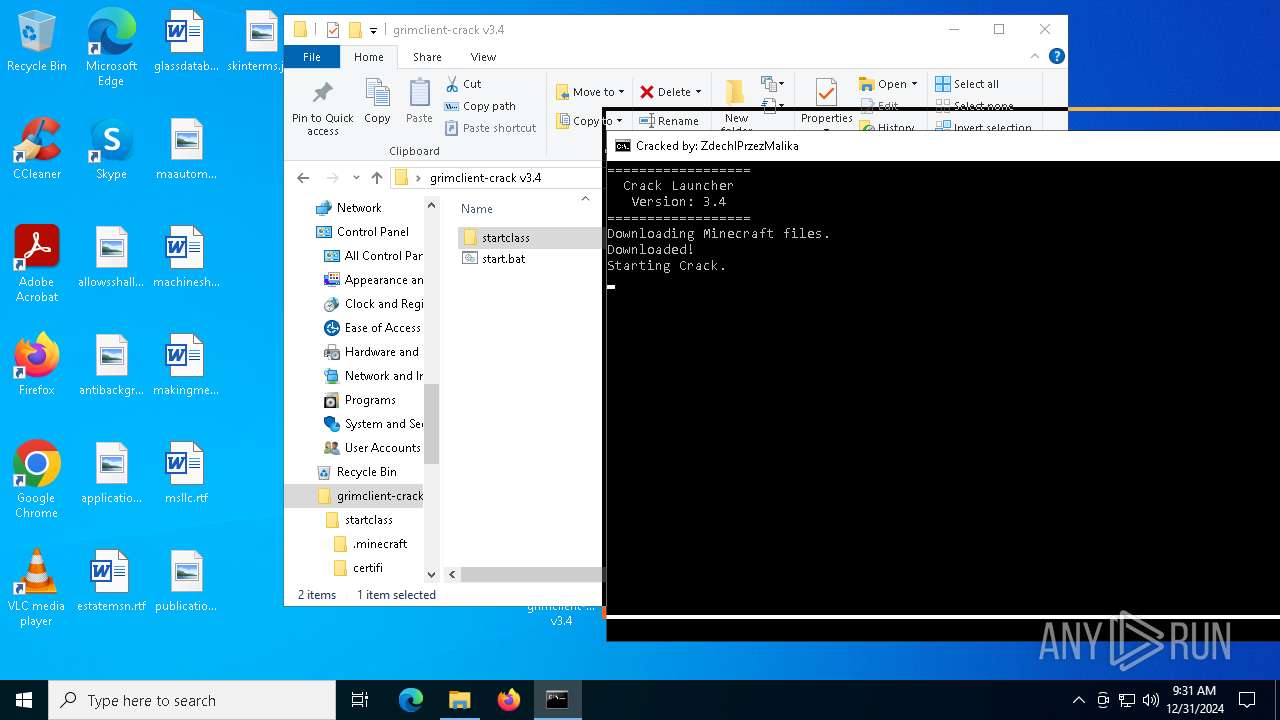Open the New item dropdown icon
Viewport: 1280px width, 720px height.
pyautogui.click(x=772, y=84)
